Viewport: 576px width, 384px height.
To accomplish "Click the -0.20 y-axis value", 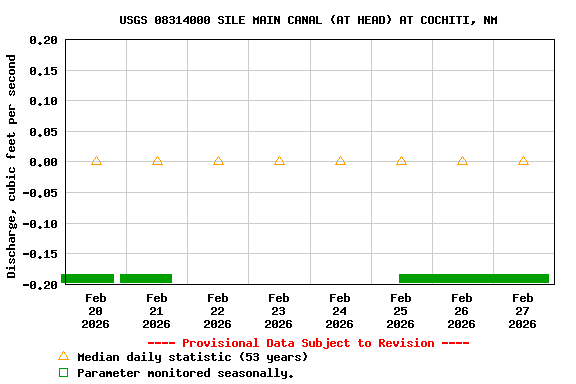I will tap(40, 285).
